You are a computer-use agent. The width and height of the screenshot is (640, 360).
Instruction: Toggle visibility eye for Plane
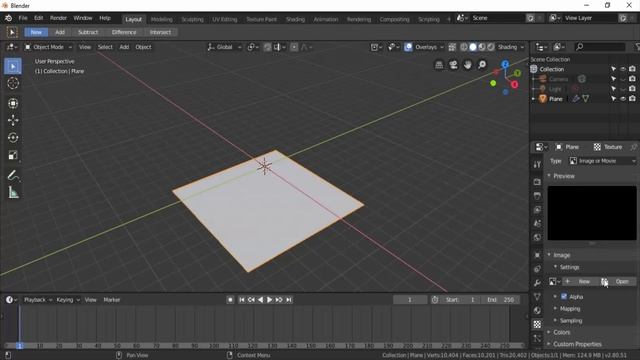(x=623, y=99)
